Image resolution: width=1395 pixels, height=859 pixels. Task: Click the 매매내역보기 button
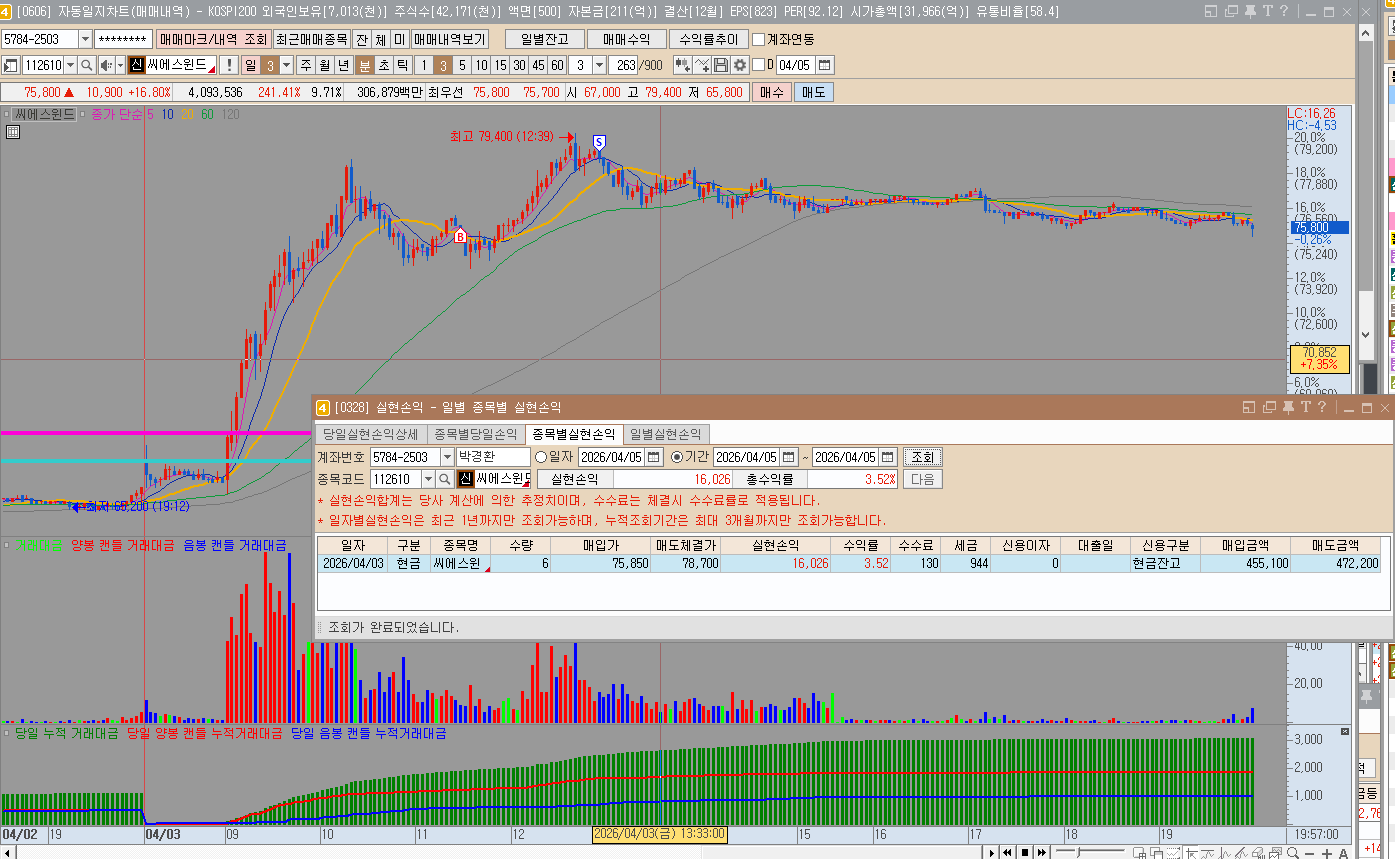pos(450,40)
